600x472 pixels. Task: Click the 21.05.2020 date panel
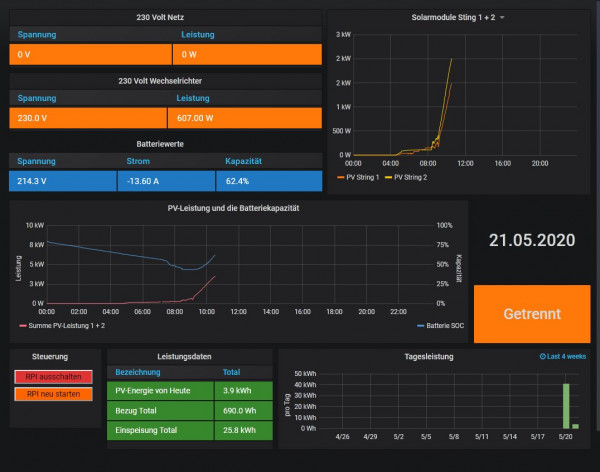[x=531, y=240]
